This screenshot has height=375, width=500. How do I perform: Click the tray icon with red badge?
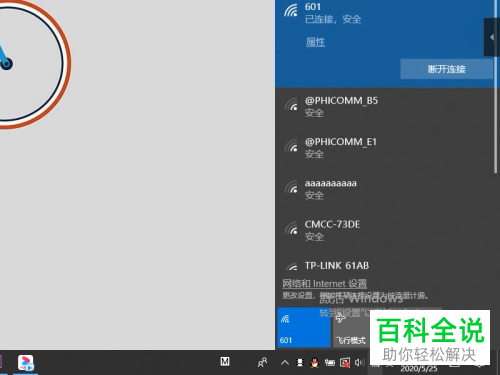345,362
